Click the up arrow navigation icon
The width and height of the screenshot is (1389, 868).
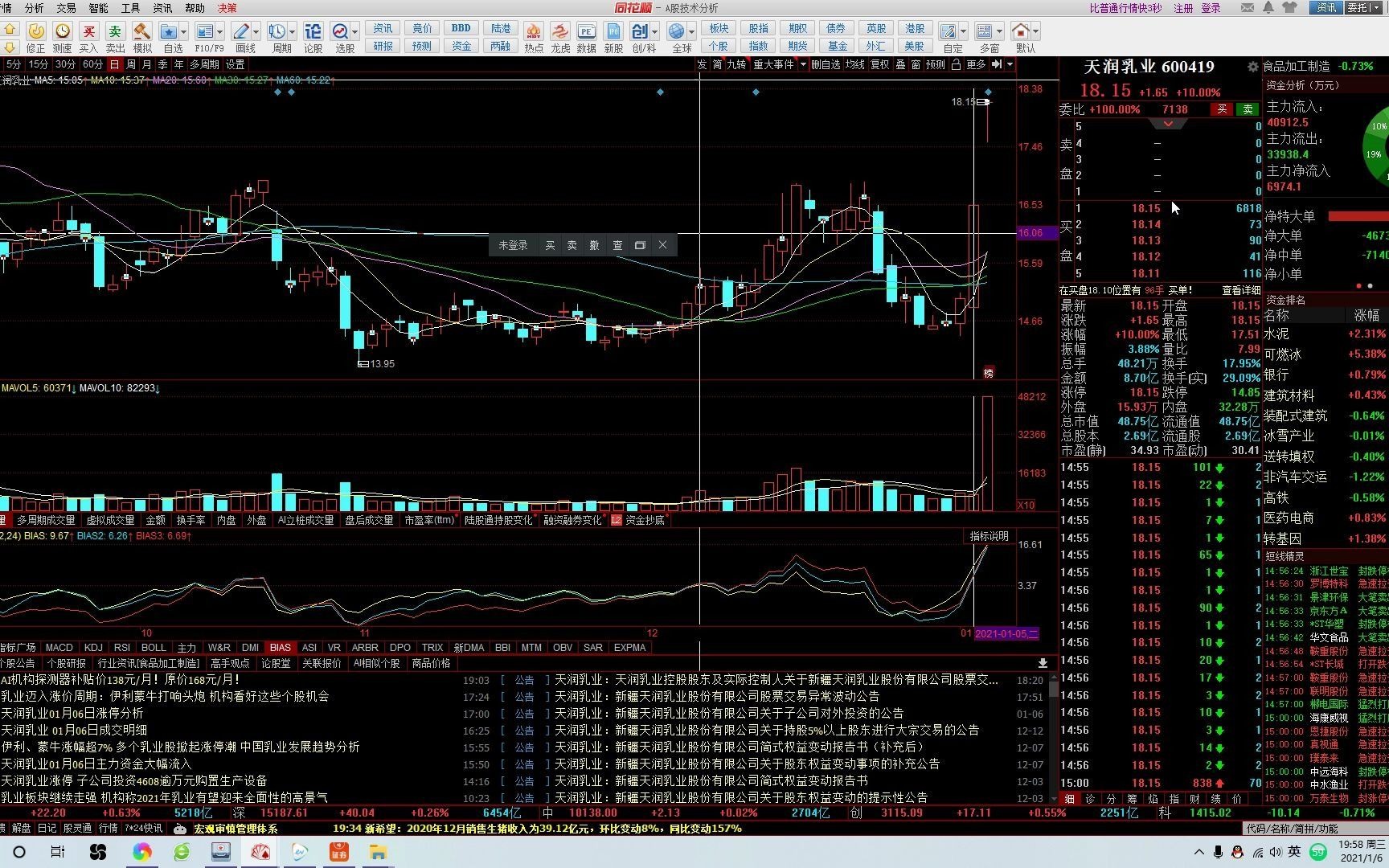pos(10,28)
